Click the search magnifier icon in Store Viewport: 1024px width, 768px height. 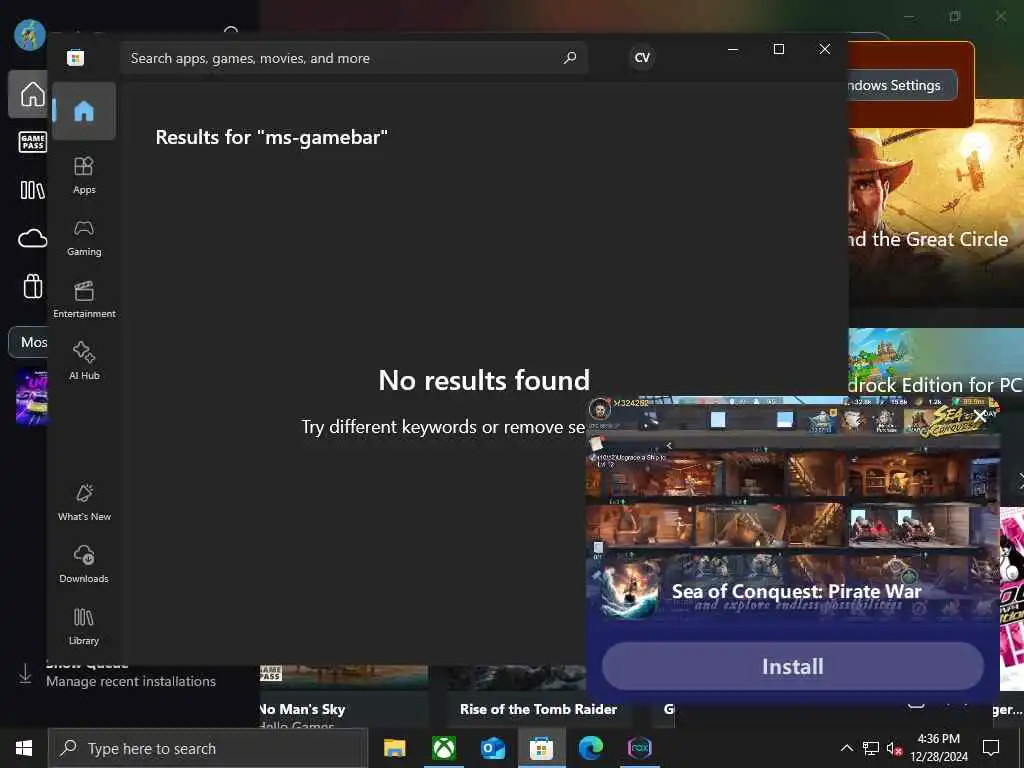[x=570, y=58]
